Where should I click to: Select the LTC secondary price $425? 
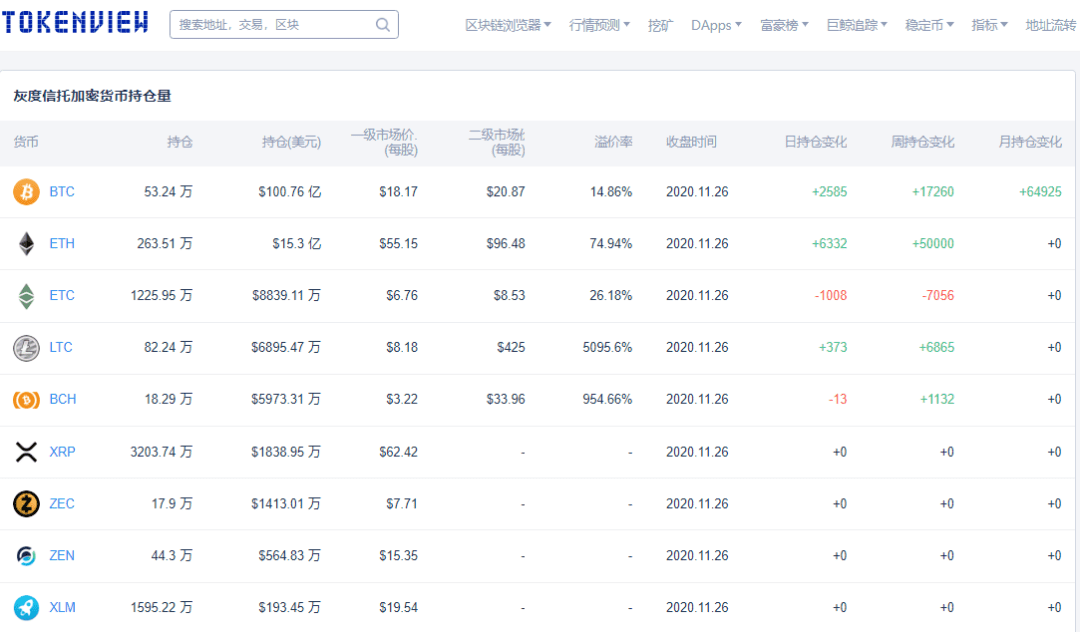[x=511, y=348]
